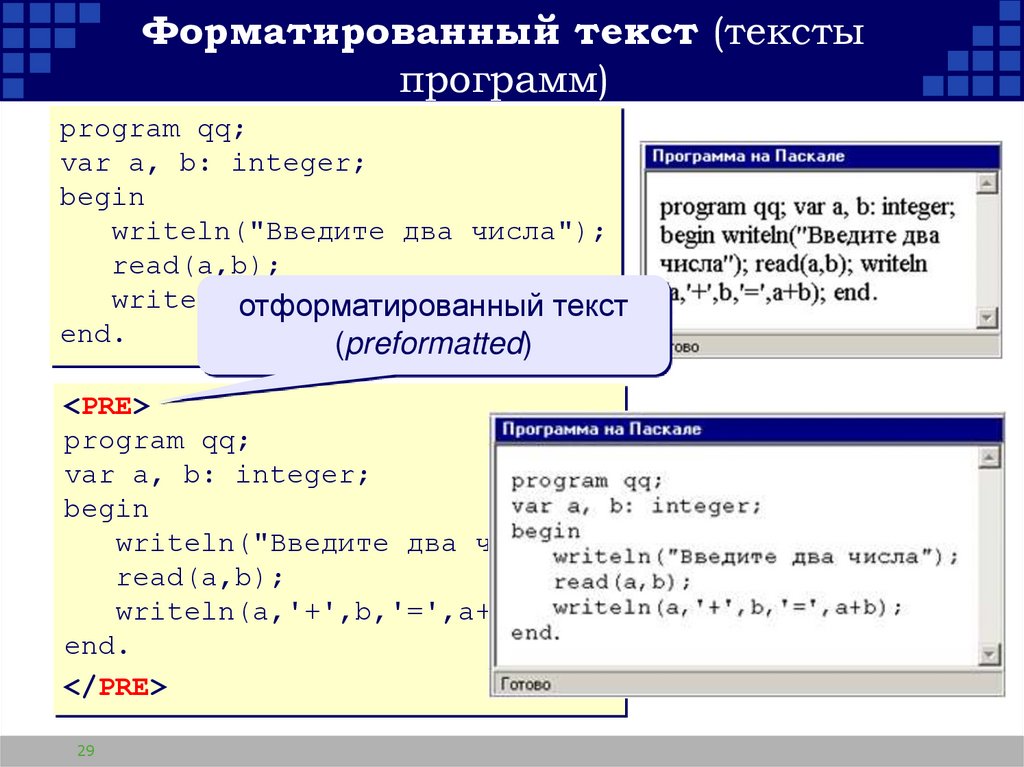Click the slide number 29
Screen dimensions: 1024x767
(85, 748)
